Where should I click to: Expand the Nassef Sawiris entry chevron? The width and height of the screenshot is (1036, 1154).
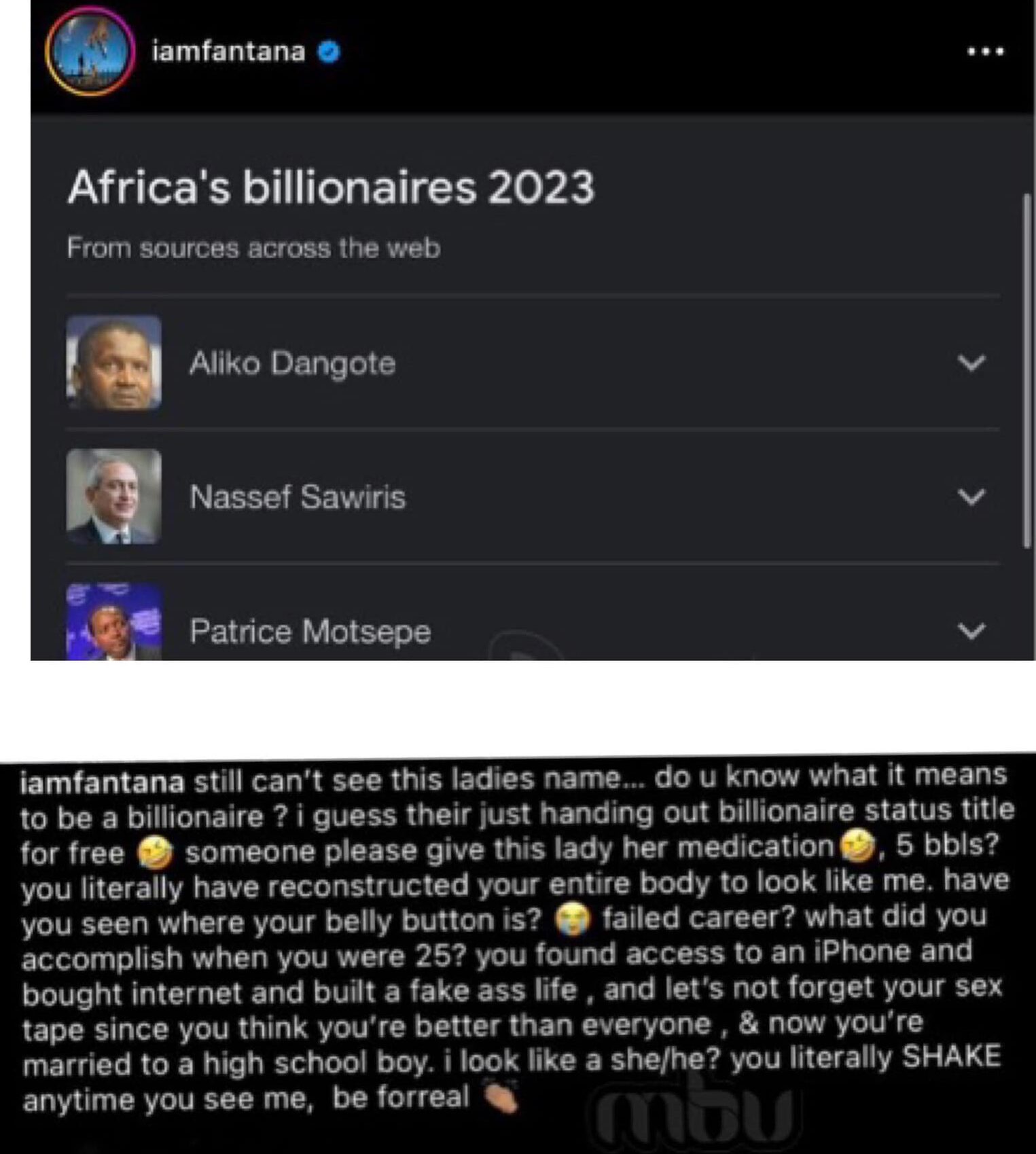point(971,497)
